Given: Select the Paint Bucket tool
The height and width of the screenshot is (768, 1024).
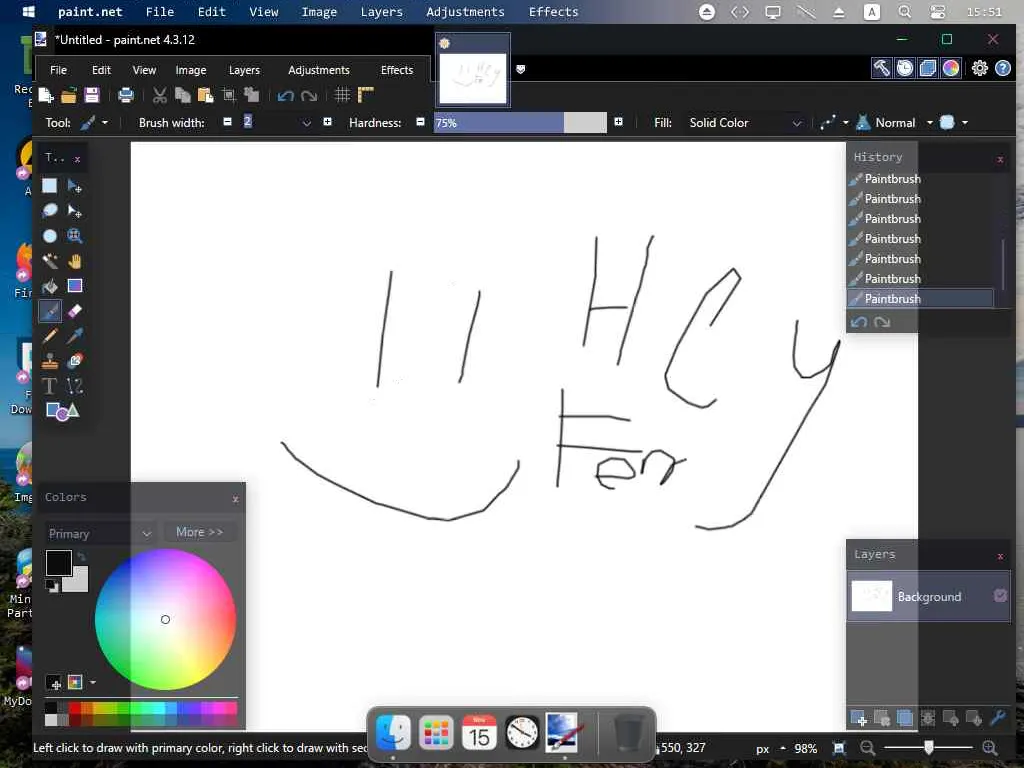Looking at the screenshot, I should coord(50,286).
